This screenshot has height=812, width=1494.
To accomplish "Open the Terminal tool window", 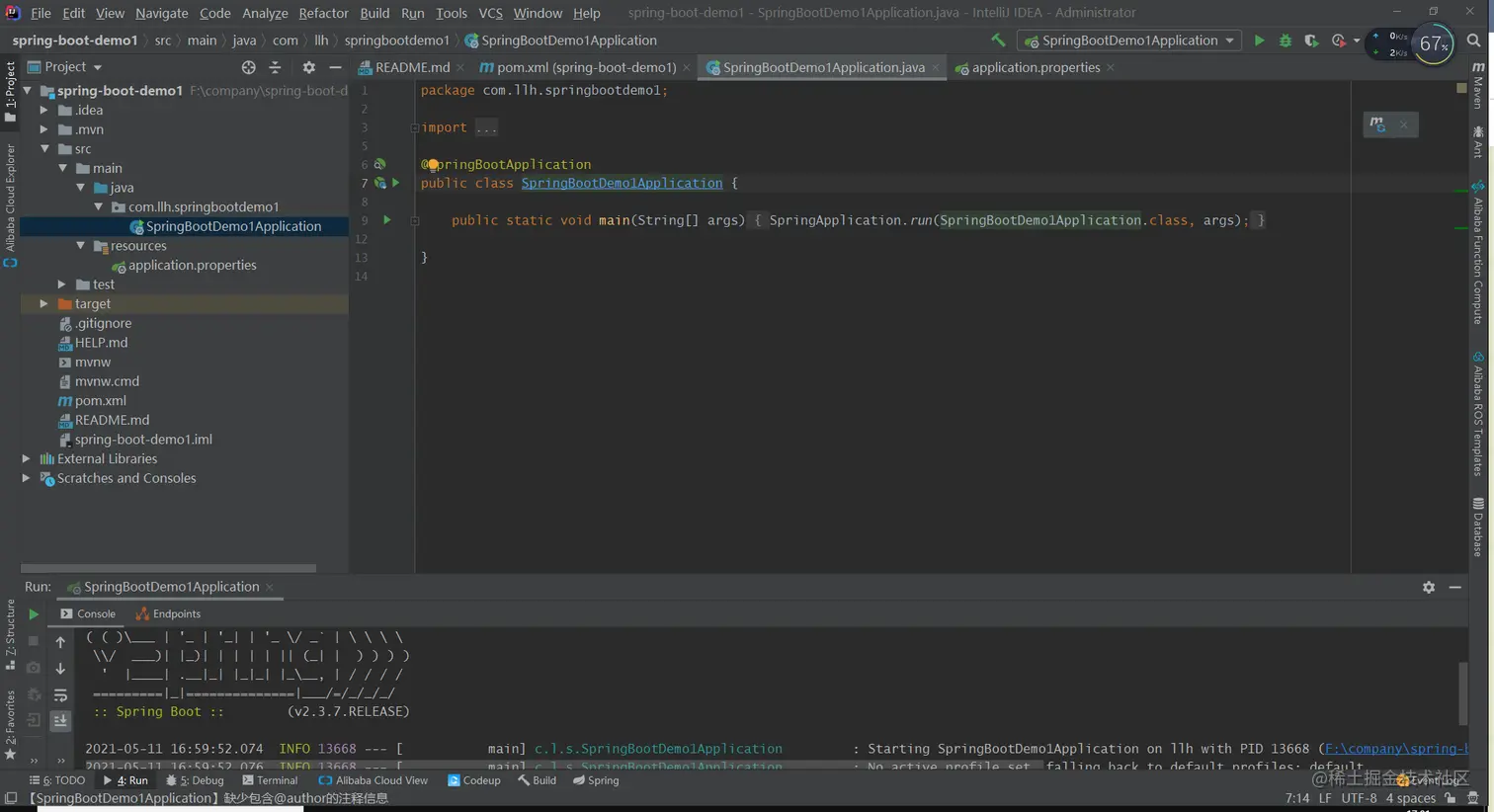I will pos(270,780).
